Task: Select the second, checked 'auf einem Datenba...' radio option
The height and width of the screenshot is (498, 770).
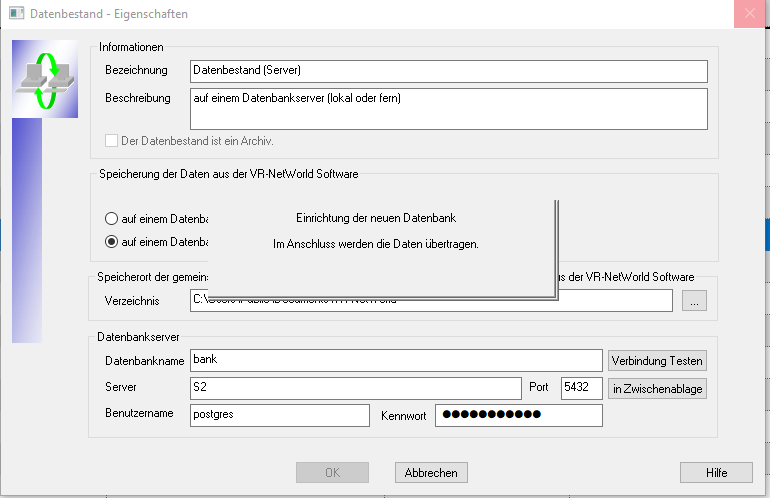Action: (x=111, y=242)
